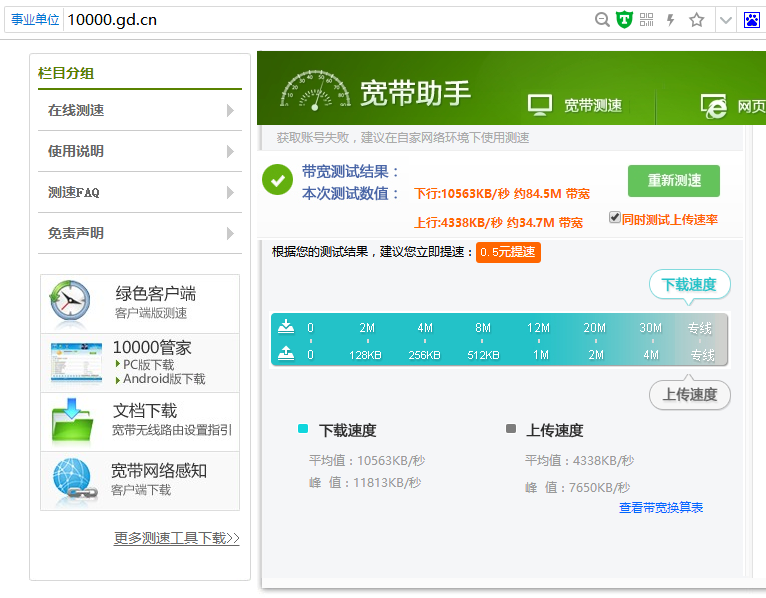Screen dimensions: 766x598
Task: Click the green checkmark result icon
Action: tap(277, 179)
